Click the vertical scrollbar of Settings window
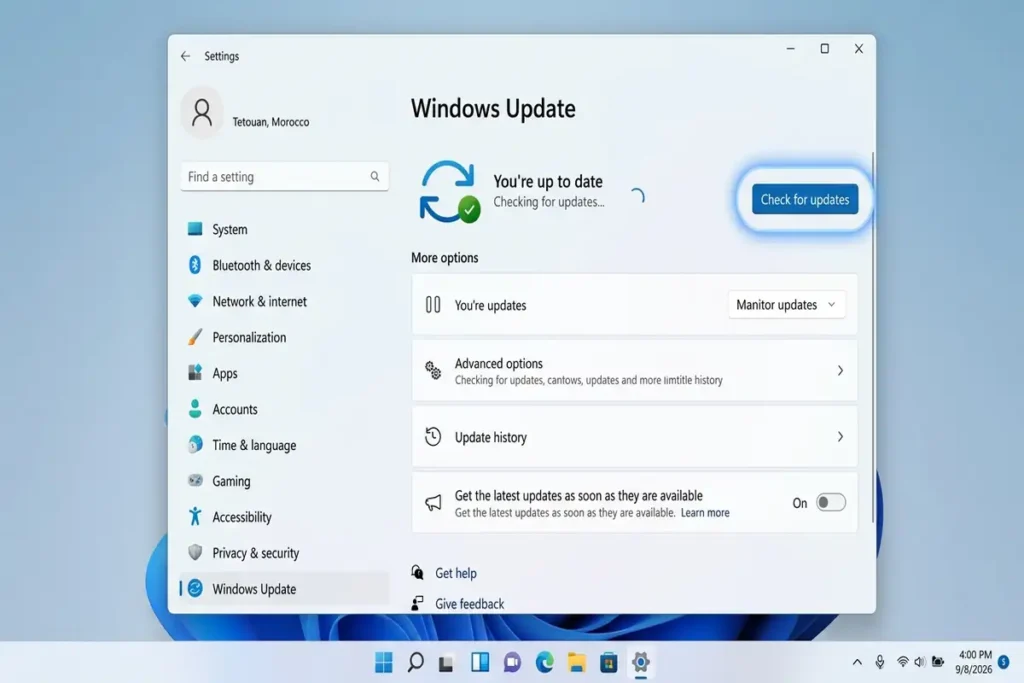 tap(872, 337)
